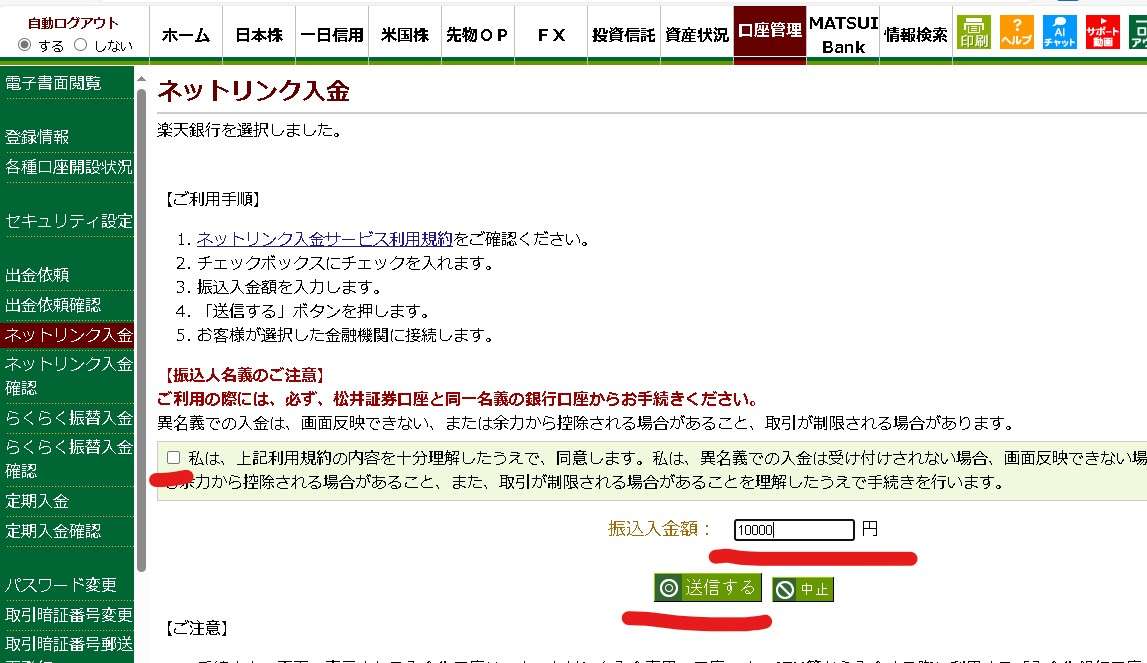Open the 先物OP tab

478,34
